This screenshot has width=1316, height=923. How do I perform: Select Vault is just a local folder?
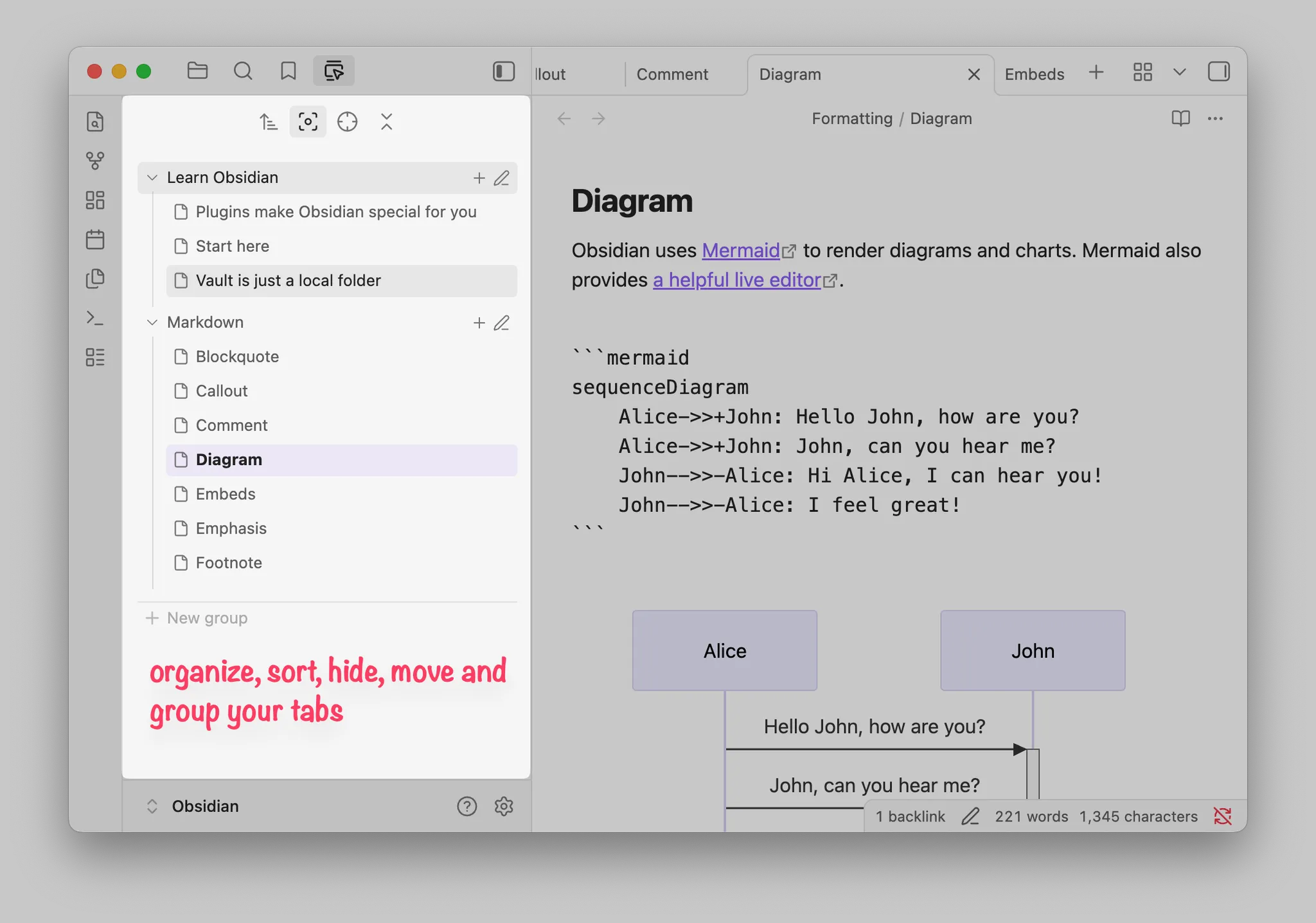(341, 281)
